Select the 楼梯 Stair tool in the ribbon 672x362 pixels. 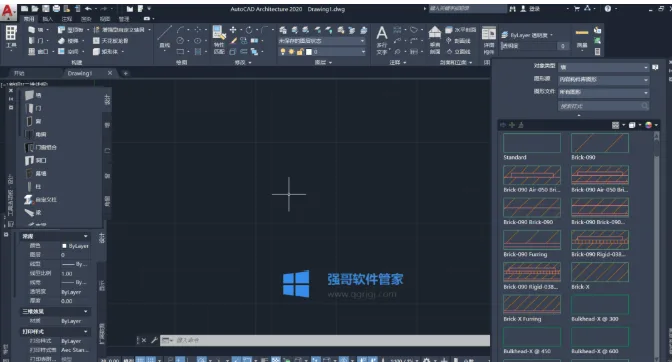tap(69, 41)
